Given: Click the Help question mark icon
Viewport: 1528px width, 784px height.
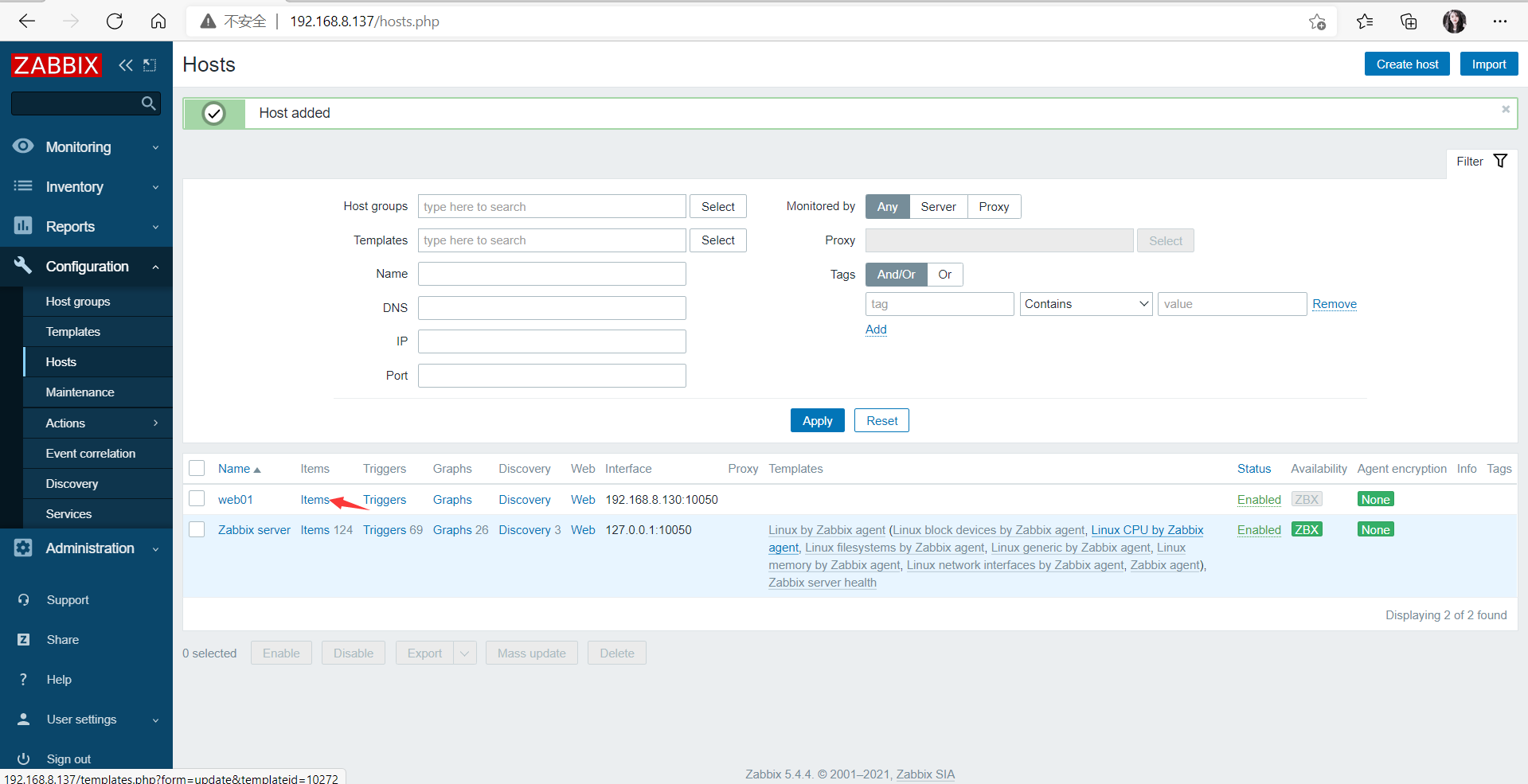Looking at the screenshot, I should point(23,679).
